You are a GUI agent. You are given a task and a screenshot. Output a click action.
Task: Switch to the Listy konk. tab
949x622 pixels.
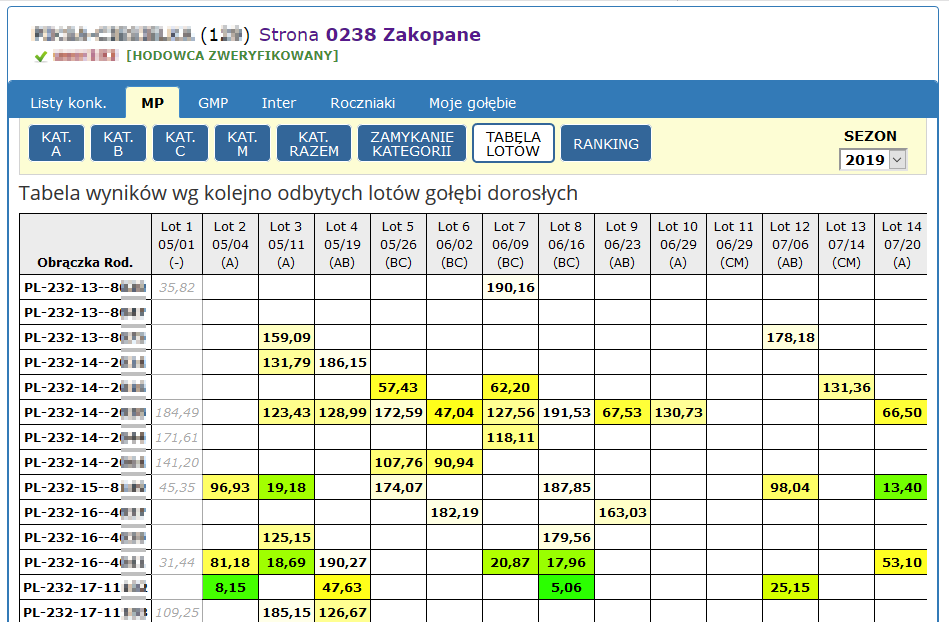tap(68, 103)
